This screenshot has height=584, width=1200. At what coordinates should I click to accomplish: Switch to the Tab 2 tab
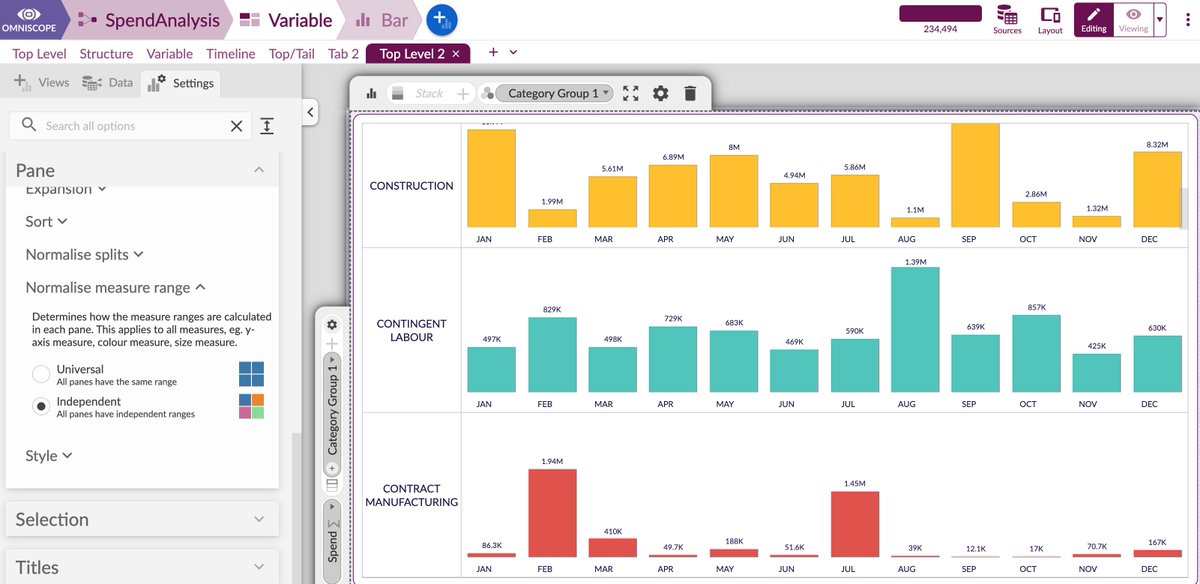(x=343, y=54)
